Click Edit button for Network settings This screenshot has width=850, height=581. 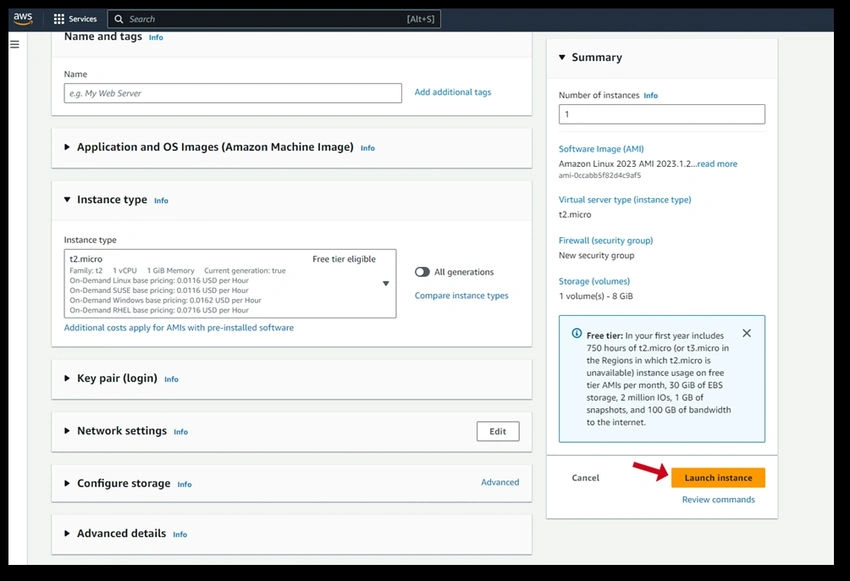[498, 431]
